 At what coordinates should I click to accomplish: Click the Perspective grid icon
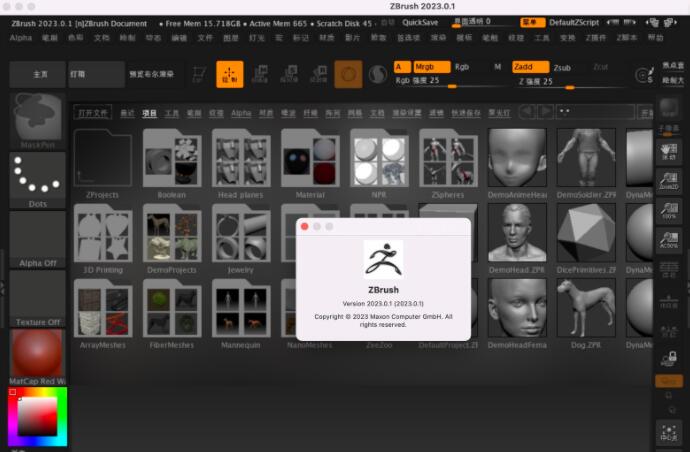(669, 269)
